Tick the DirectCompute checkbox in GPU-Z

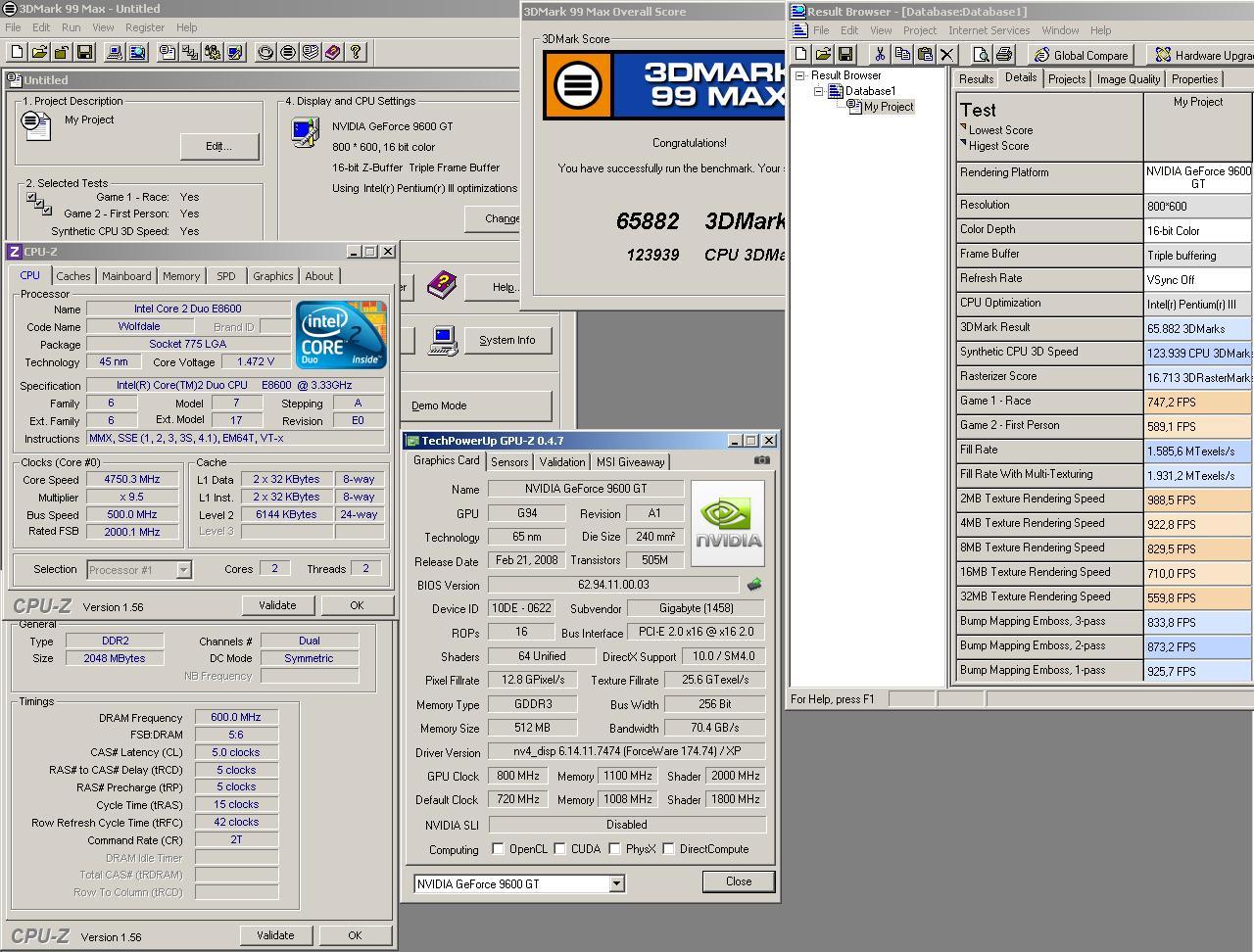668,849
